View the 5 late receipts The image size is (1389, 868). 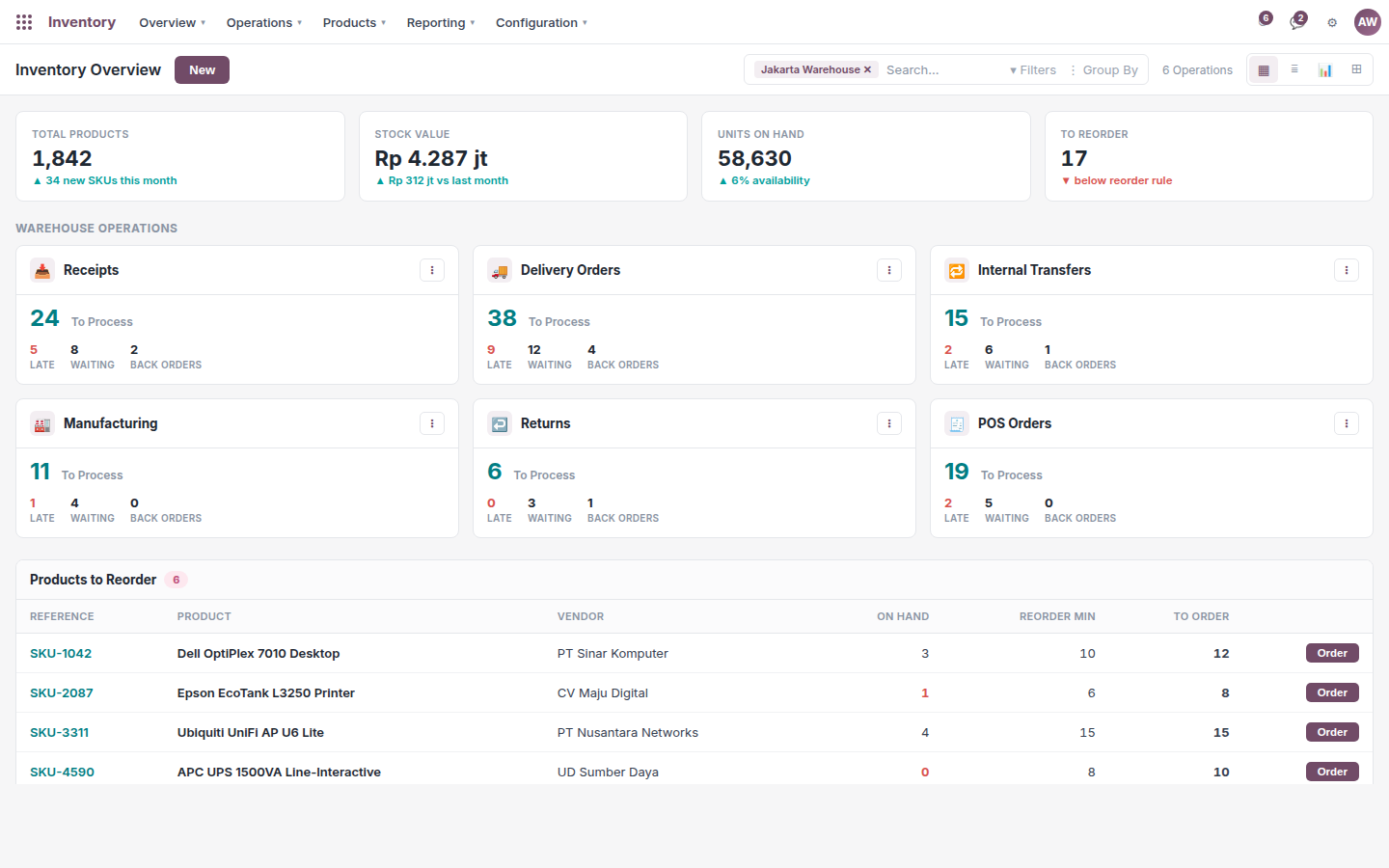(42, 357)
